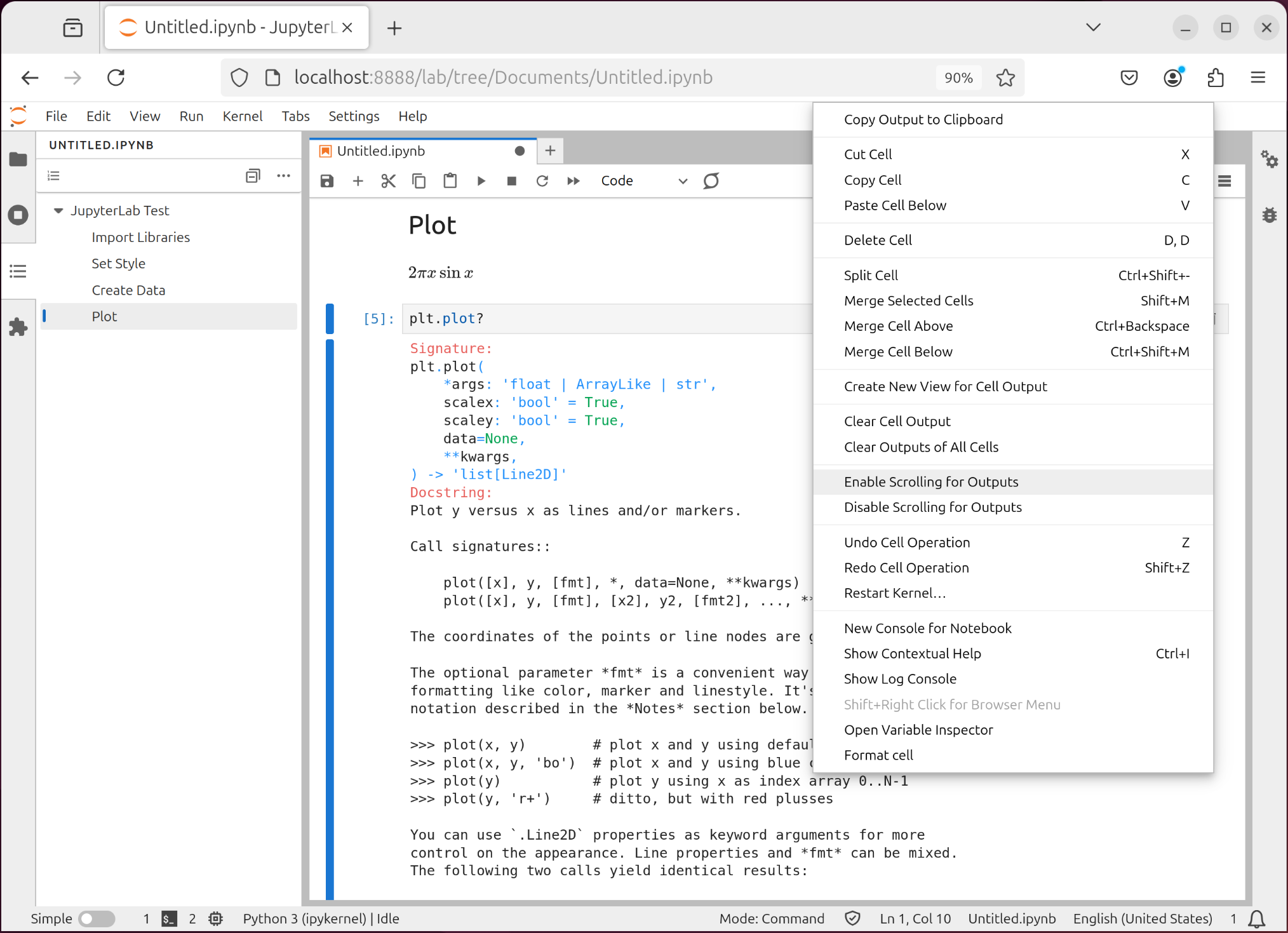Copy cell using notebook toolbar copy icon
This screenshot has height=933, width=1288.
(x=419, y=181)
